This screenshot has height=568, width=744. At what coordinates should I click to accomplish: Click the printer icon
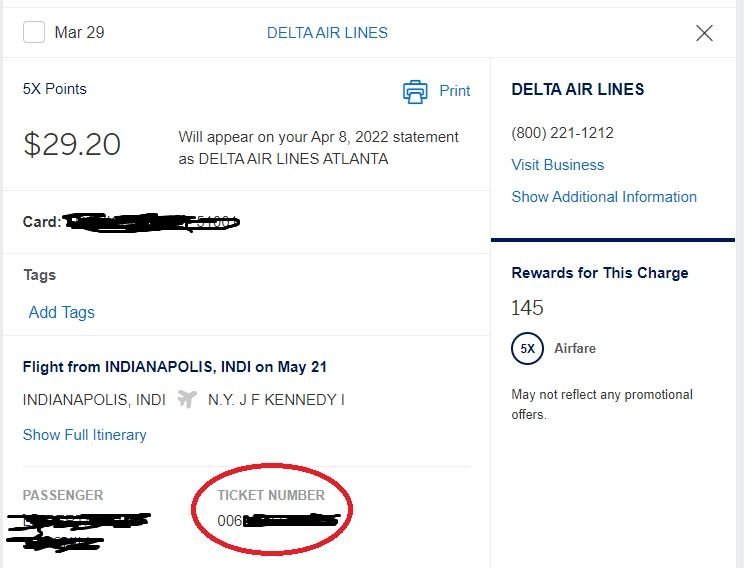[x=414, y=91]
